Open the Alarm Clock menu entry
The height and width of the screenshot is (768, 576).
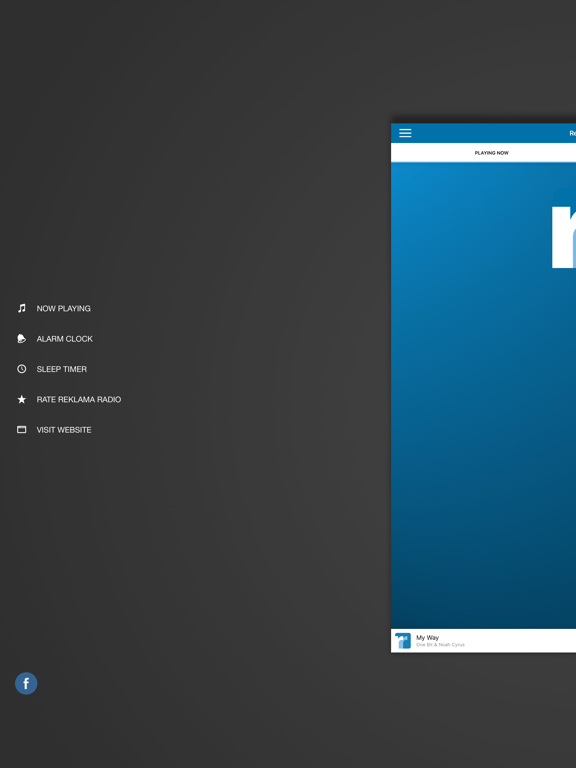point(65,339)
